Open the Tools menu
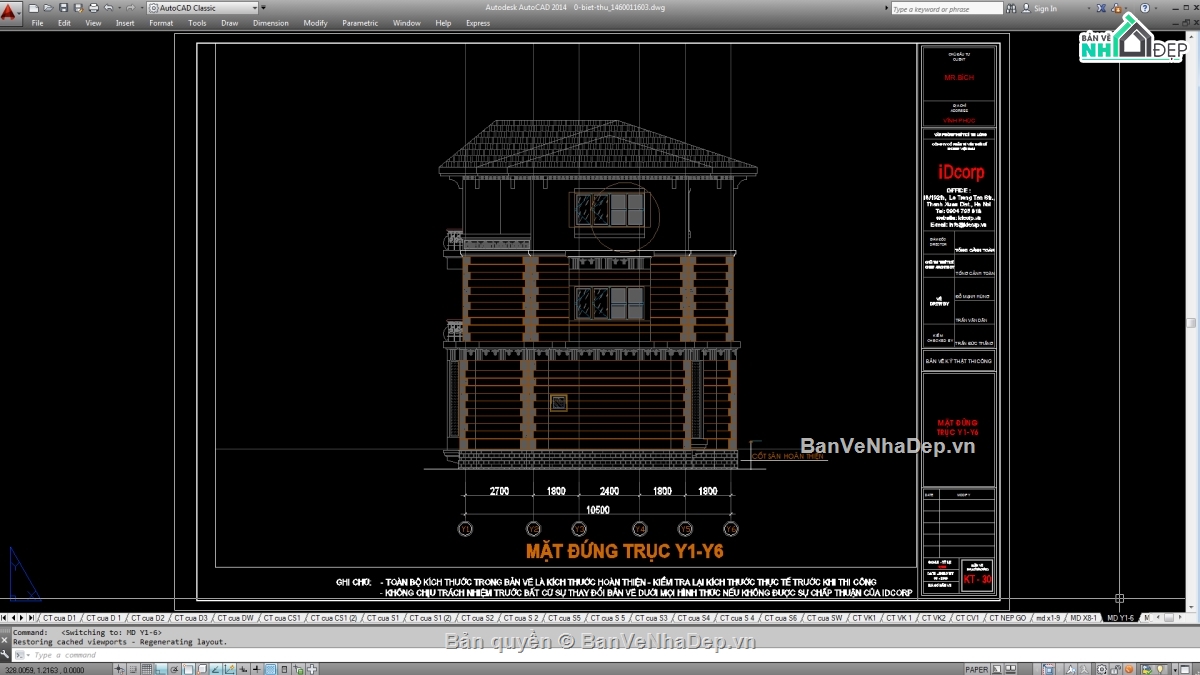This screenshot has width=1200, height=675. [197, 23]
